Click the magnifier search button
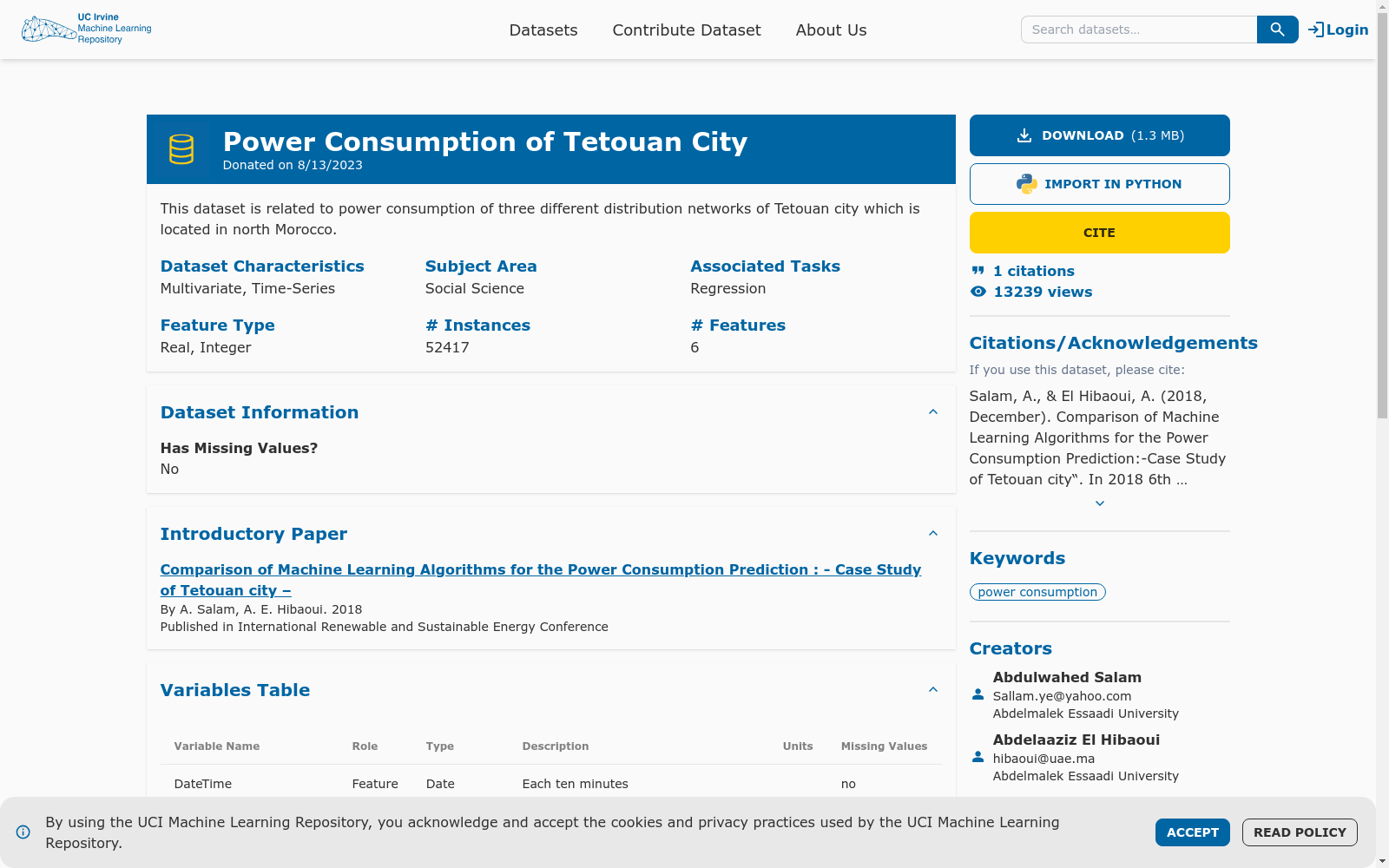The image size is (1389, 868). (x=1277, y=30)
